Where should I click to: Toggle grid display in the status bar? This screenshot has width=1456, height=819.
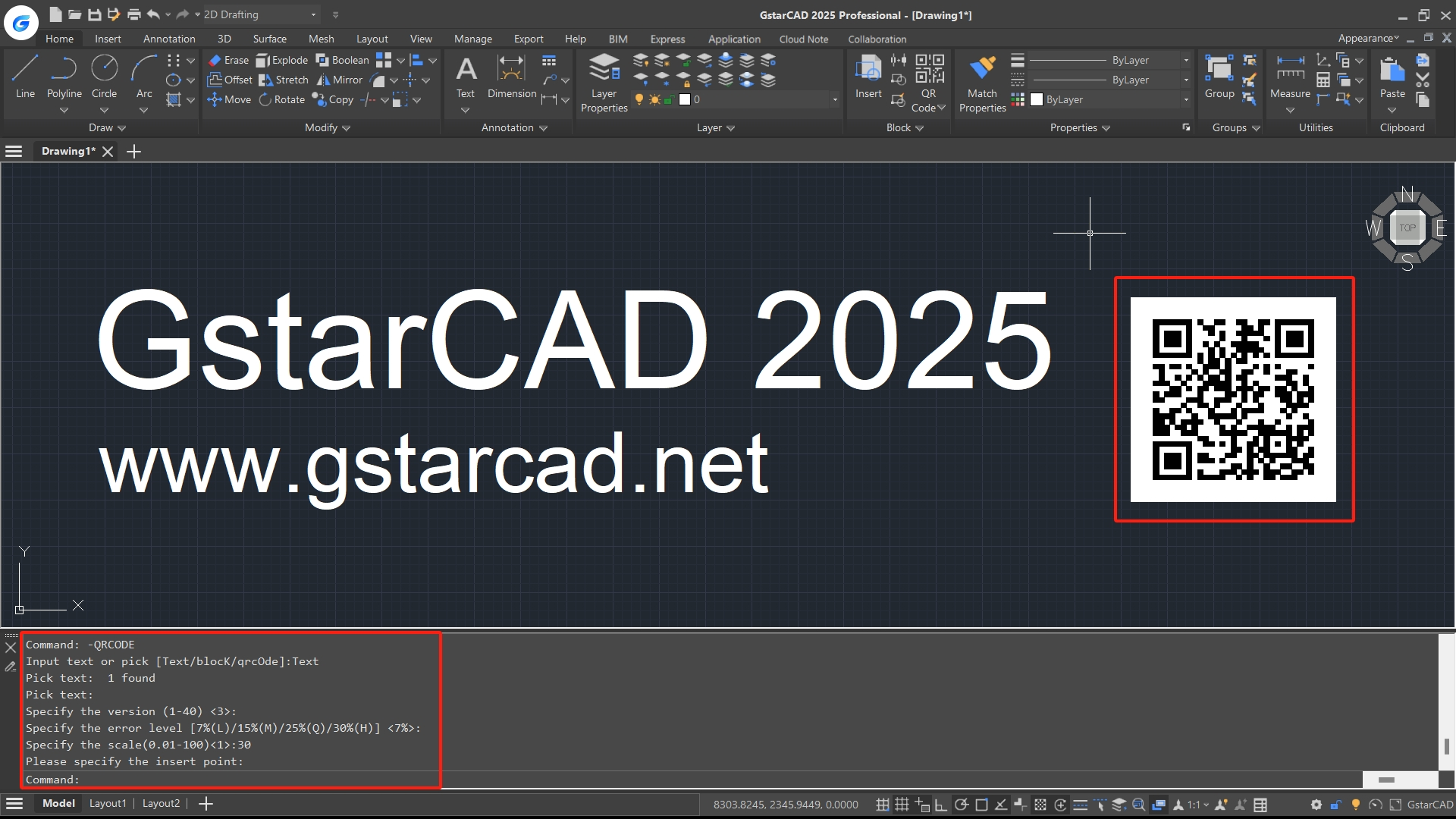pos(902,805)
